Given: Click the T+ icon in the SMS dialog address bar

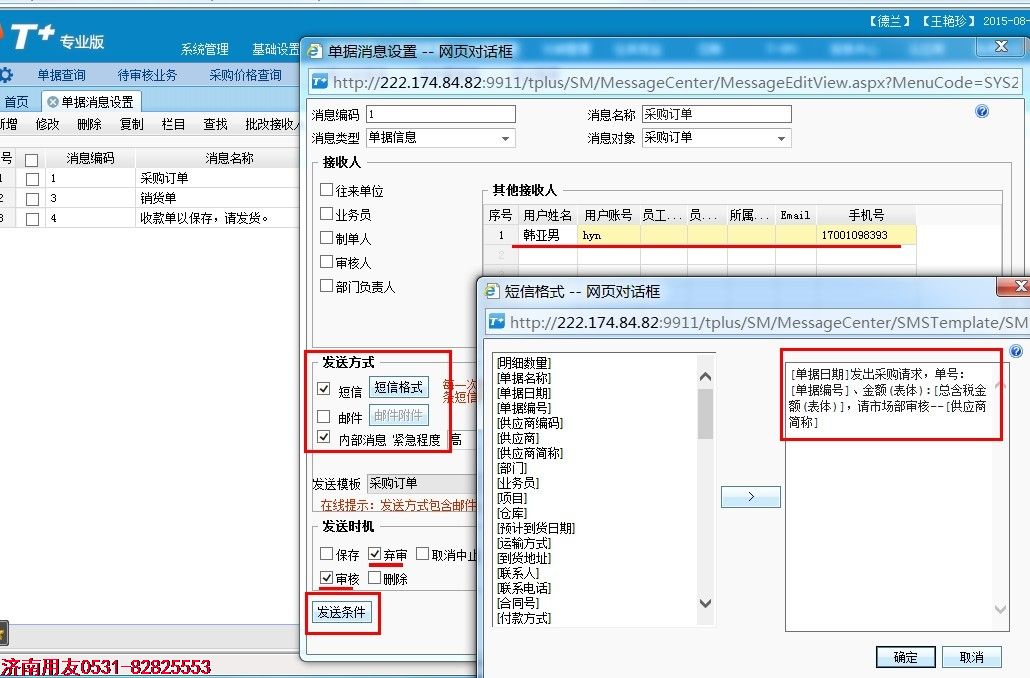Looking at the screenshot, I should (497, 322).
